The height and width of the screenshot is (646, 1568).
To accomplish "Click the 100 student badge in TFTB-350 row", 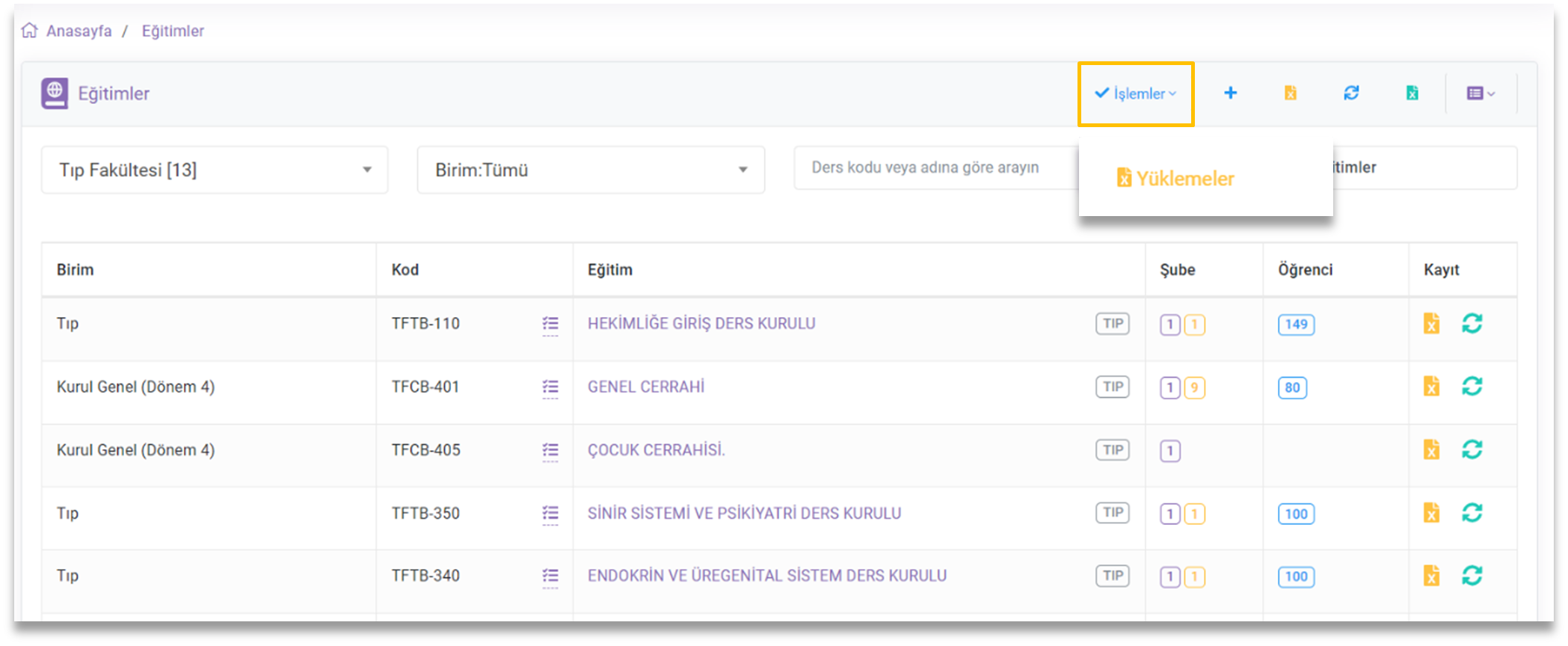I will (1296, 514).
